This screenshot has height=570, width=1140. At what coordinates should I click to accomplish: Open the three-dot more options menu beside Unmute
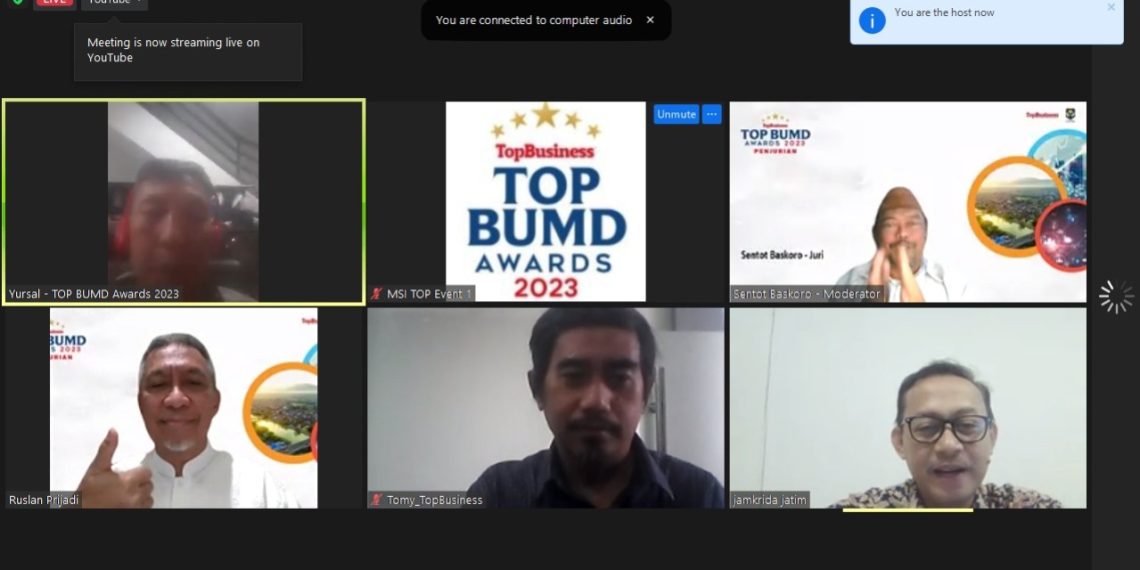click(x=712, y=114)
